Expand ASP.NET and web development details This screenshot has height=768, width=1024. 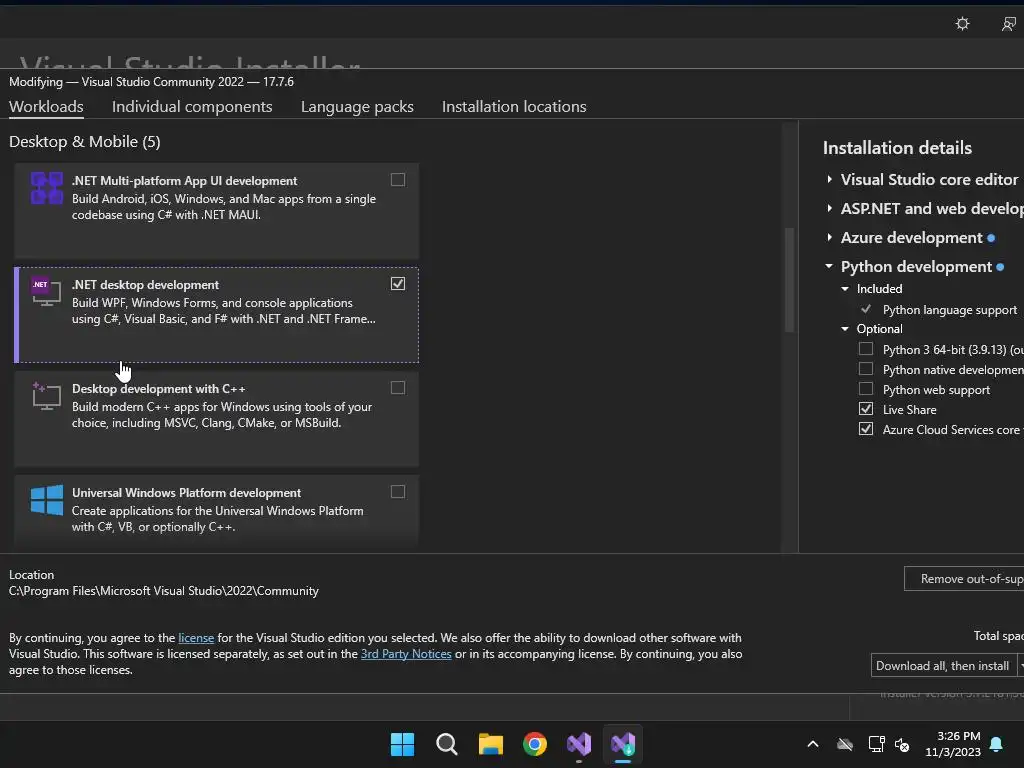click(x=829, y=208)
